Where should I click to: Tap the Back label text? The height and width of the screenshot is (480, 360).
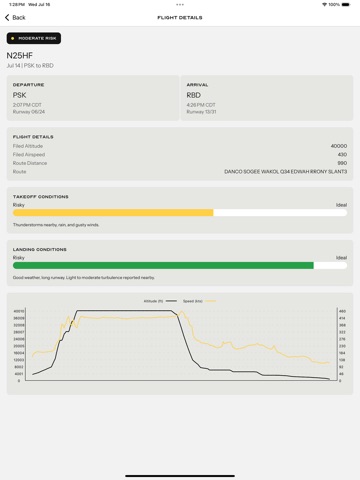click(19, 18)
